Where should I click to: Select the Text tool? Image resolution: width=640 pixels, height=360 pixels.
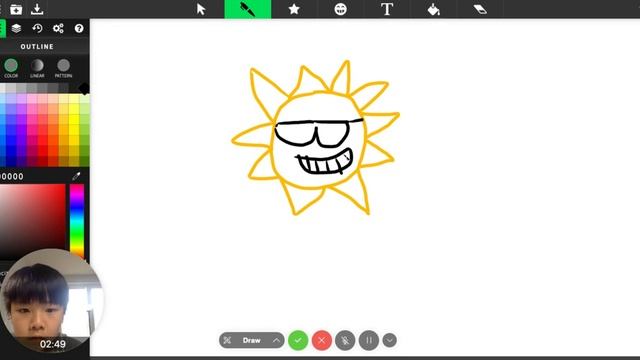(x=387, y=9)
